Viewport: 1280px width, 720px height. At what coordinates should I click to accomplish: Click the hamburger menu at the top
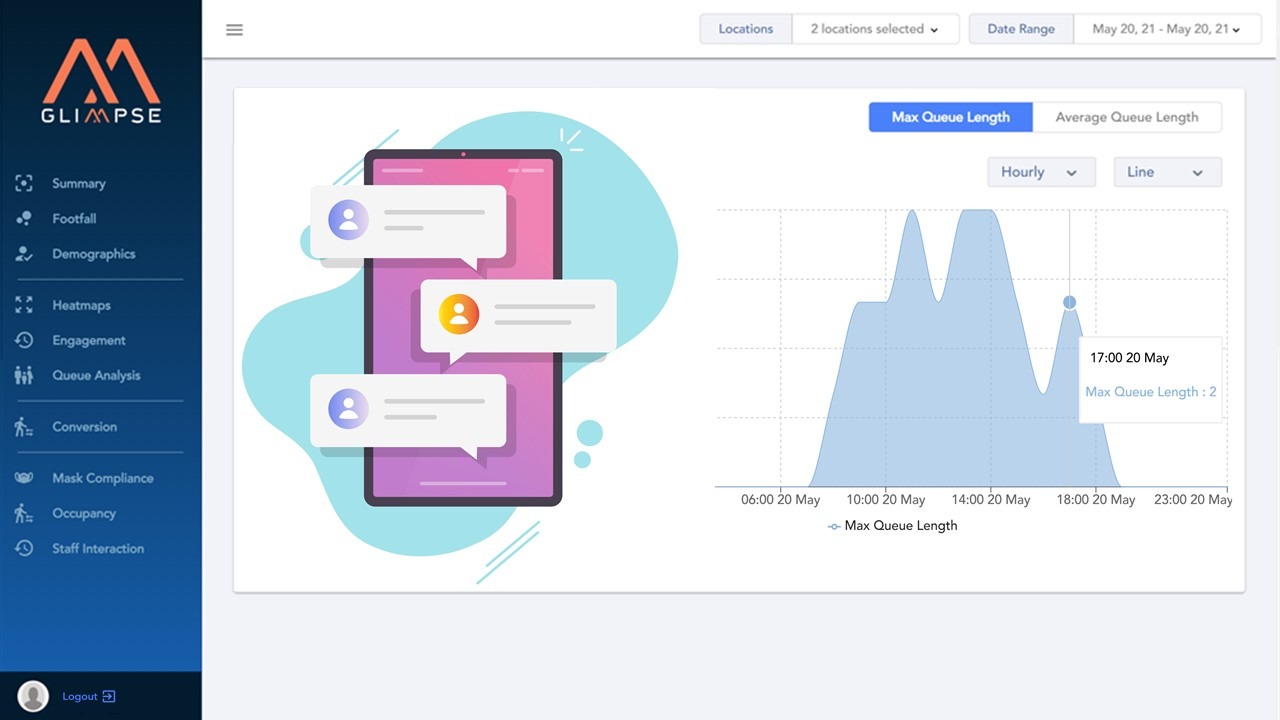coord(234,29)
